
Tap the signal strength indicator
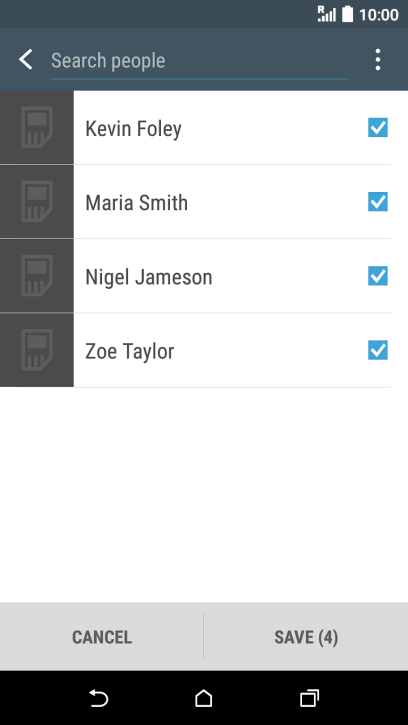pos(327,14)
